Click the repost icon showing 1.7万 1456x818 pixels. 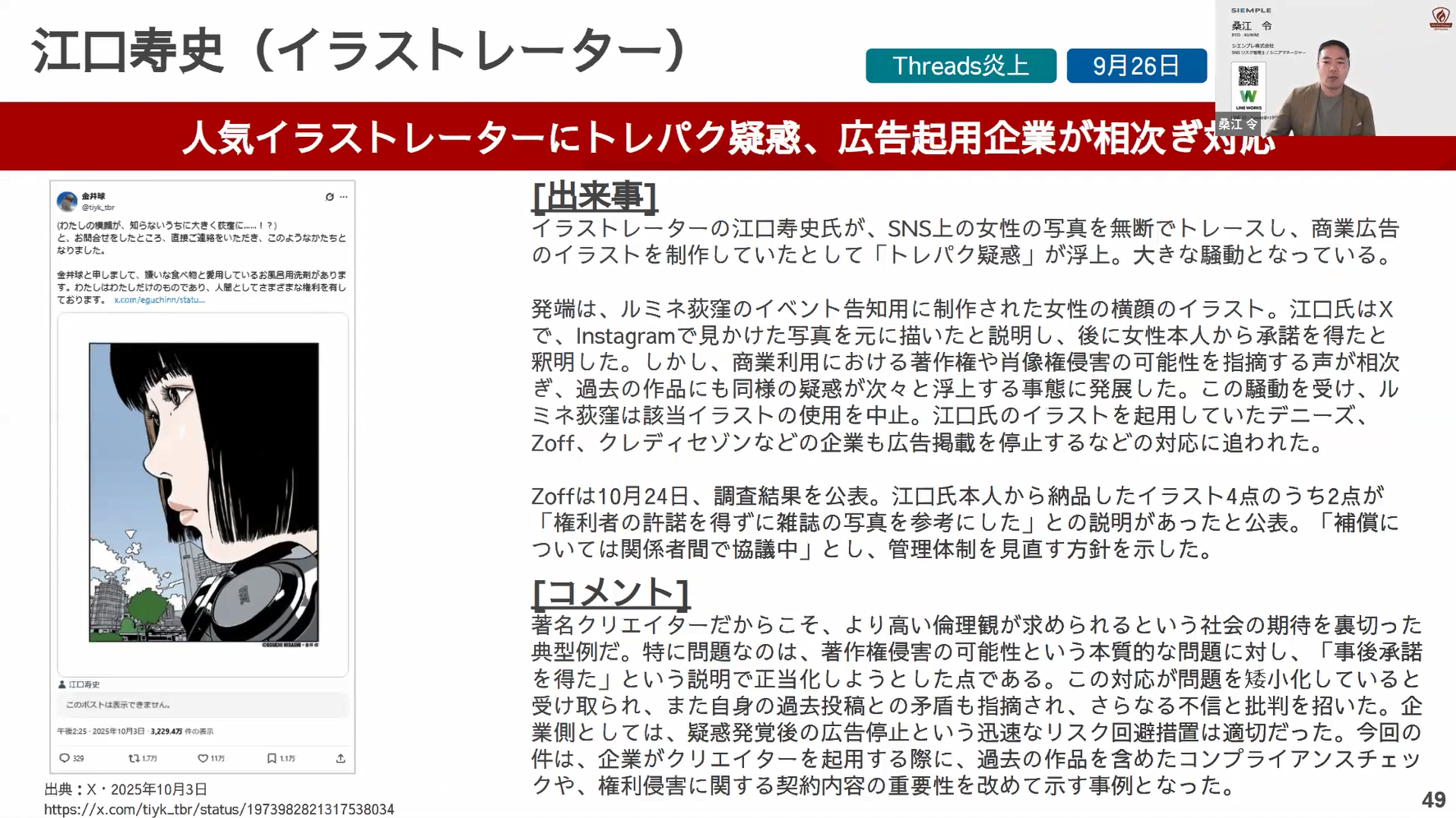pyautogui.click(x=134, y=758)
